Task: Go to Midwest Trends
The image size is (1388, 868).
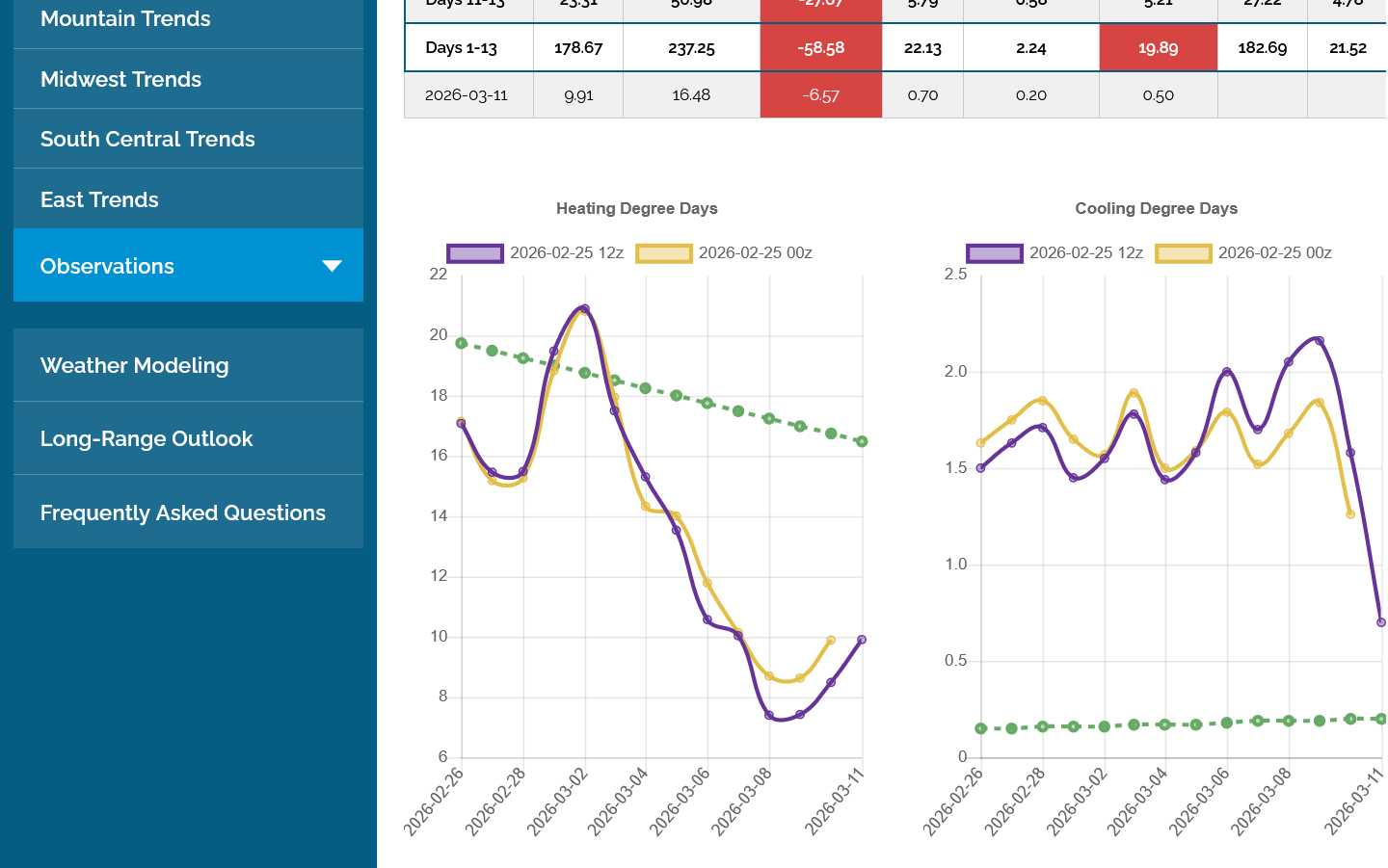Action: pyautogui.click(x=120, y=80)
